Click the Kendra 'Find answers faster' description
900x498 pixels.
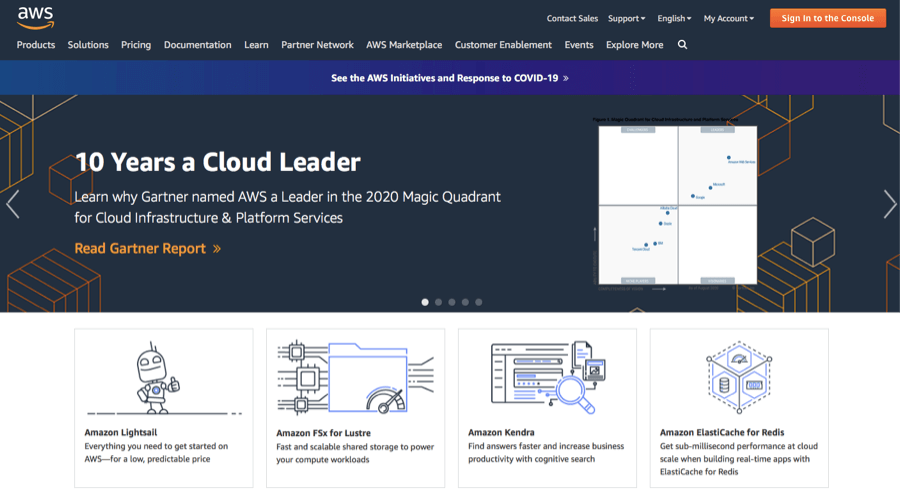click(546, 453)
